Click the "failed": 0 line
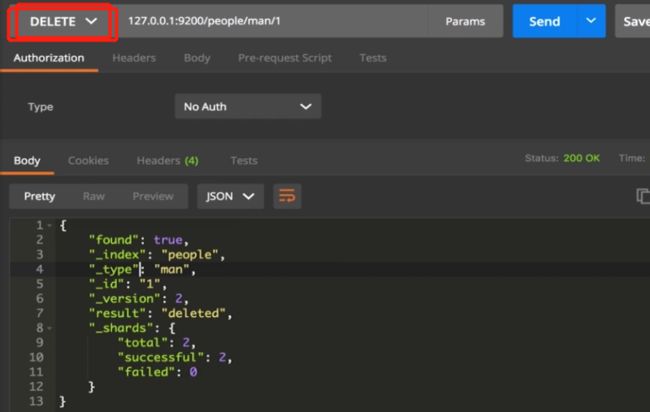This screenshot has height=412, width=650. tap(158, 372)
